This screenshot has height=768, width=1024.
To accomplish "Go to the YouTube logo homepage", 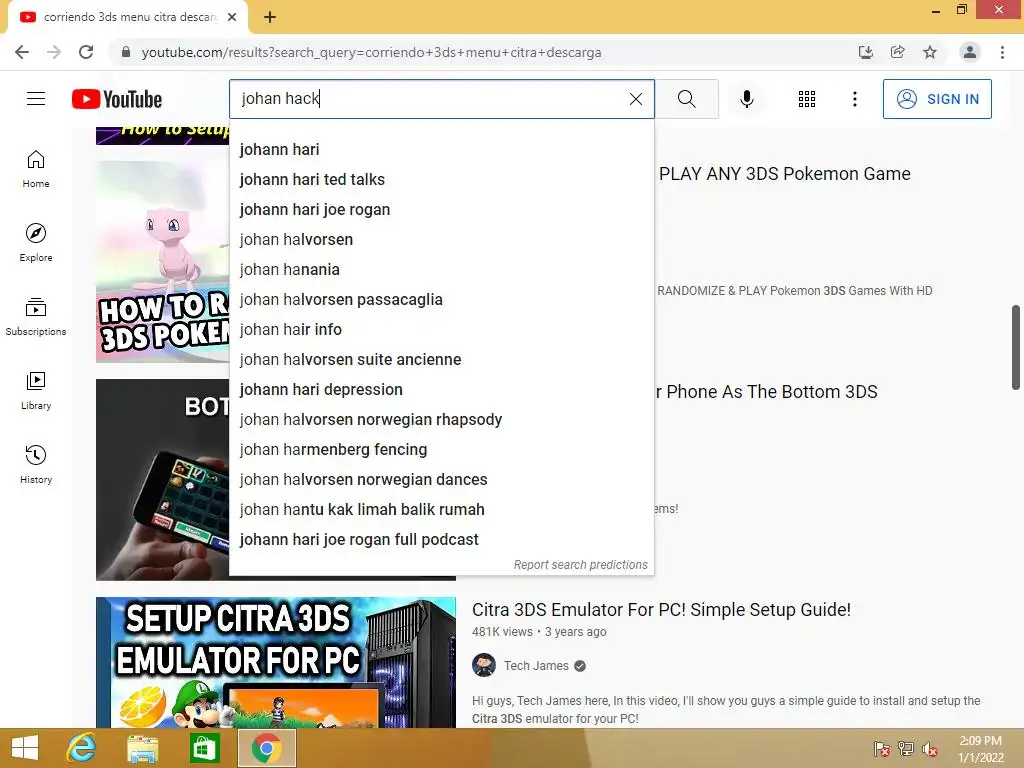I will click(117, 99).
